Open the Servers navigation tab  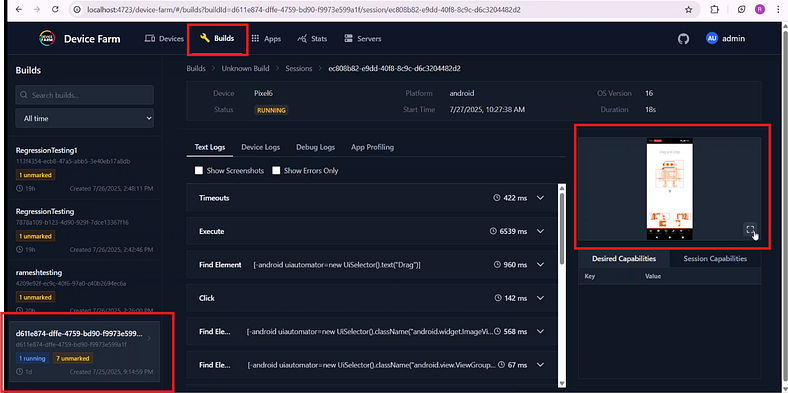tap(362, 39)
